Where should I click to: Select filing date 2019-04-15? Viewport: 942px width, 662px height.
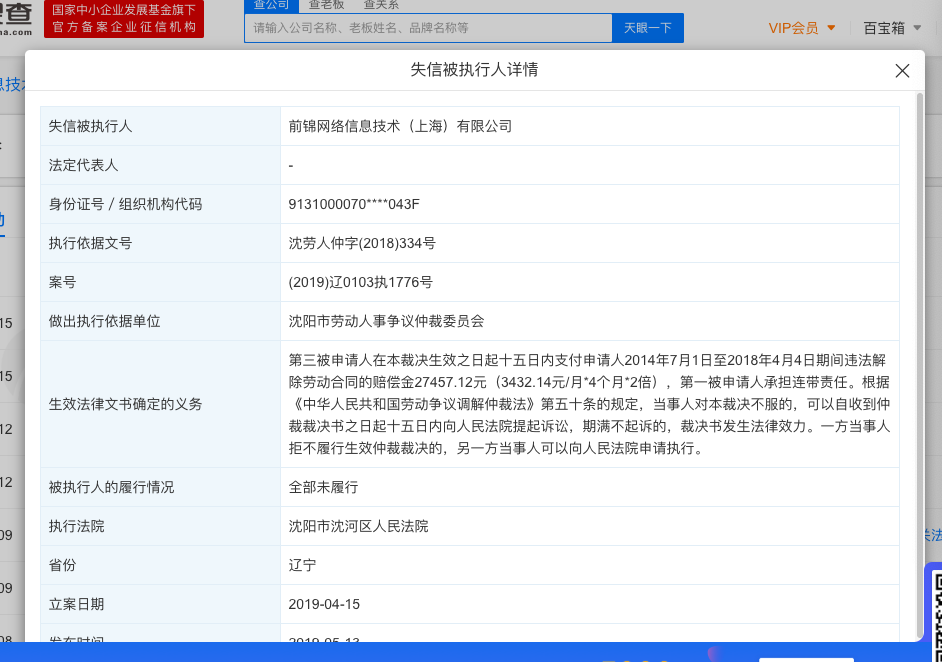coord(324,604)
